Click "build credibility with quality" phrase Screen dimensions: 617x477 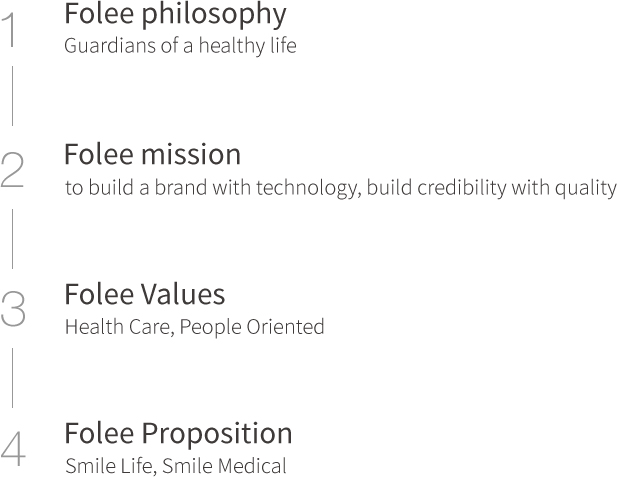point(492,188)
